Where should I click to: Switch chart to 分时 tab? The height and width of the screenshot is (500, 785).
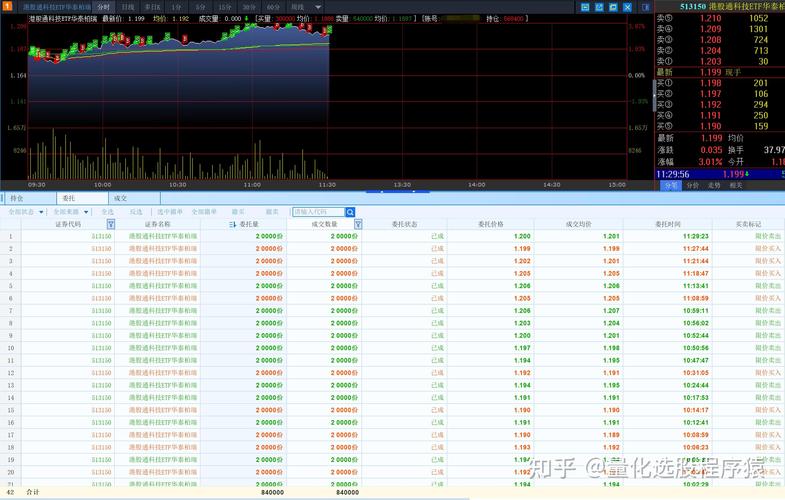click(103, 7)
